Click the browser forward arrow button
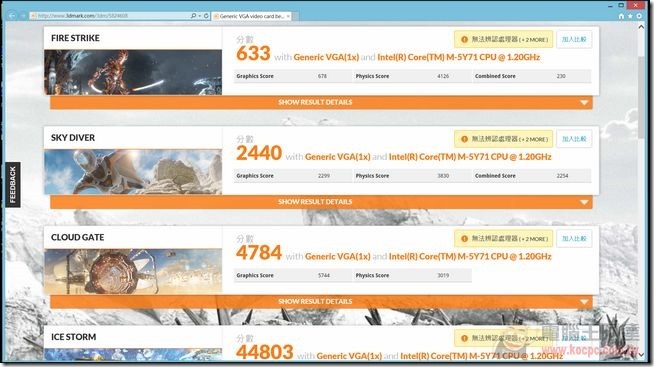 23,16
